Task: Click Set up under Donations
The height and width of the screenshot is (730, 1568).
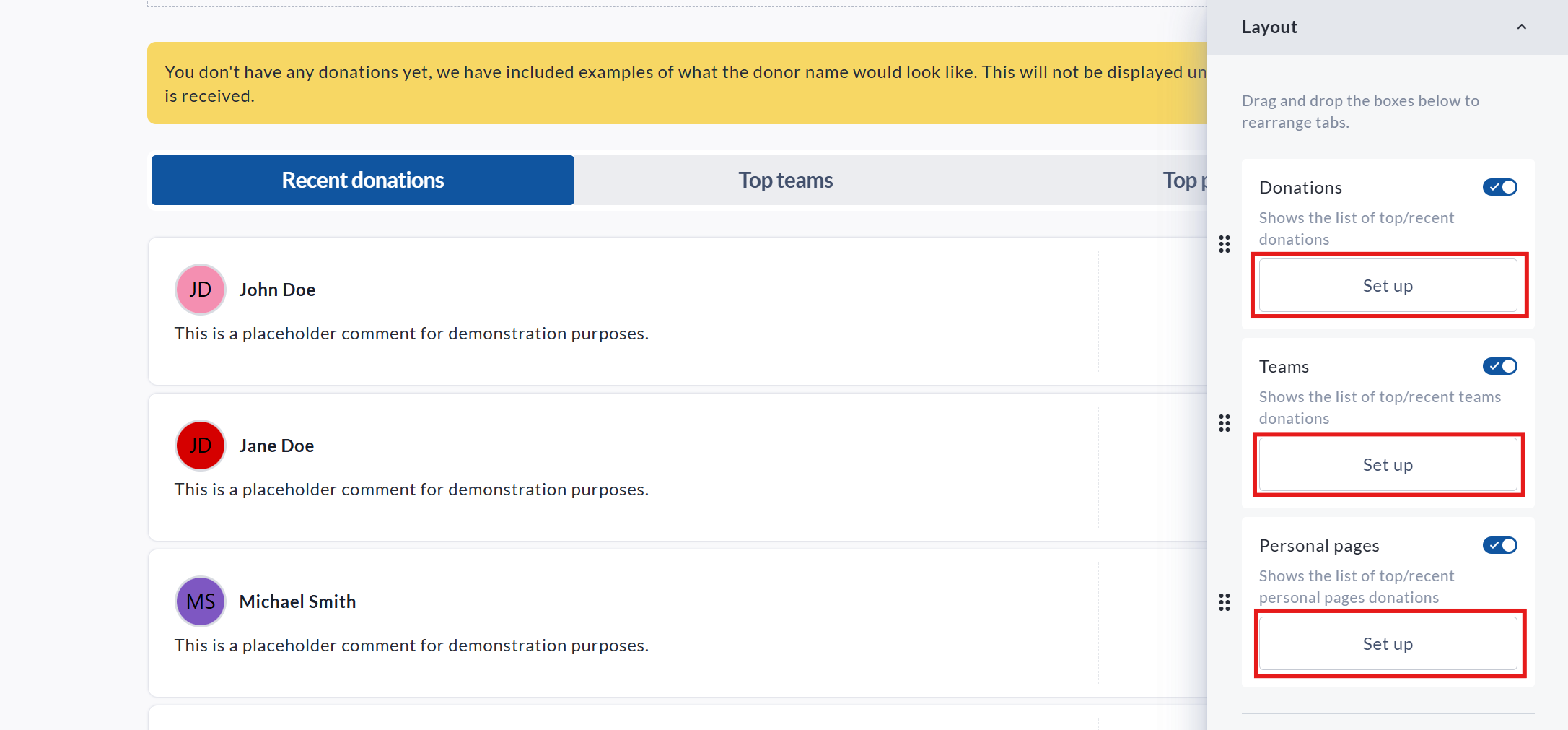Action: point(1388,286)
